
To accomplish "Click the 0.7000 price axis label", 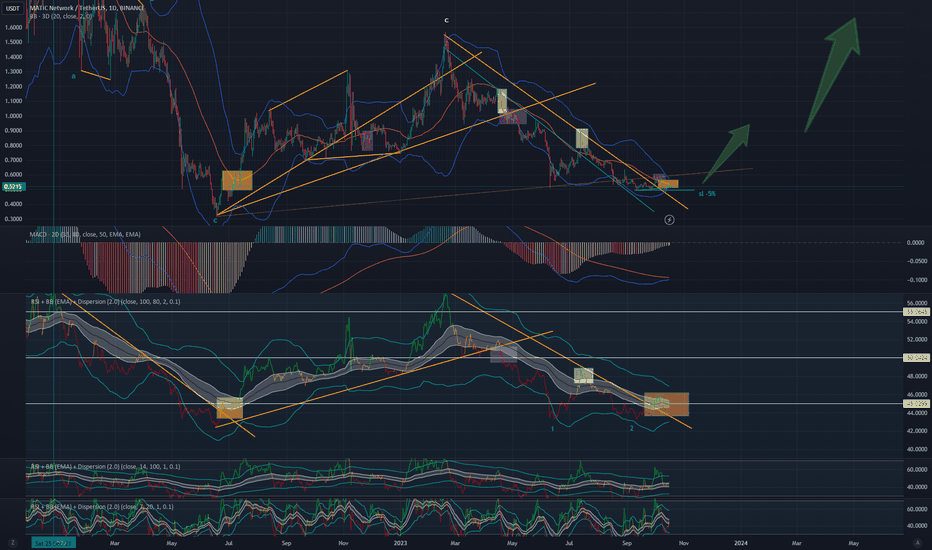I will click(x=13, y=160).
